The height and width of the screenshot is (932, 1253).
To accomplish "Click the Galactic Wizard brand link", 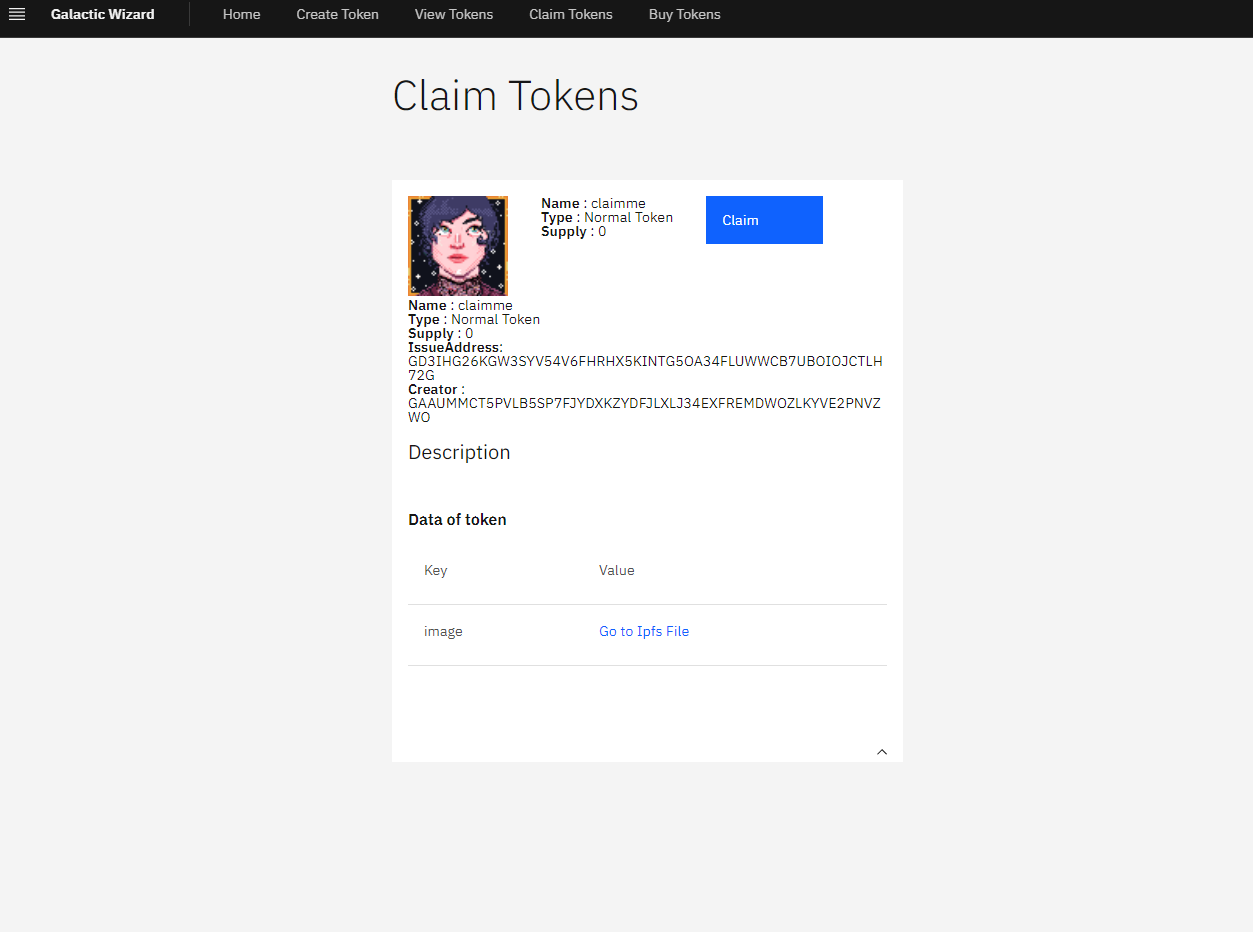I will click(x=103, y=14).
